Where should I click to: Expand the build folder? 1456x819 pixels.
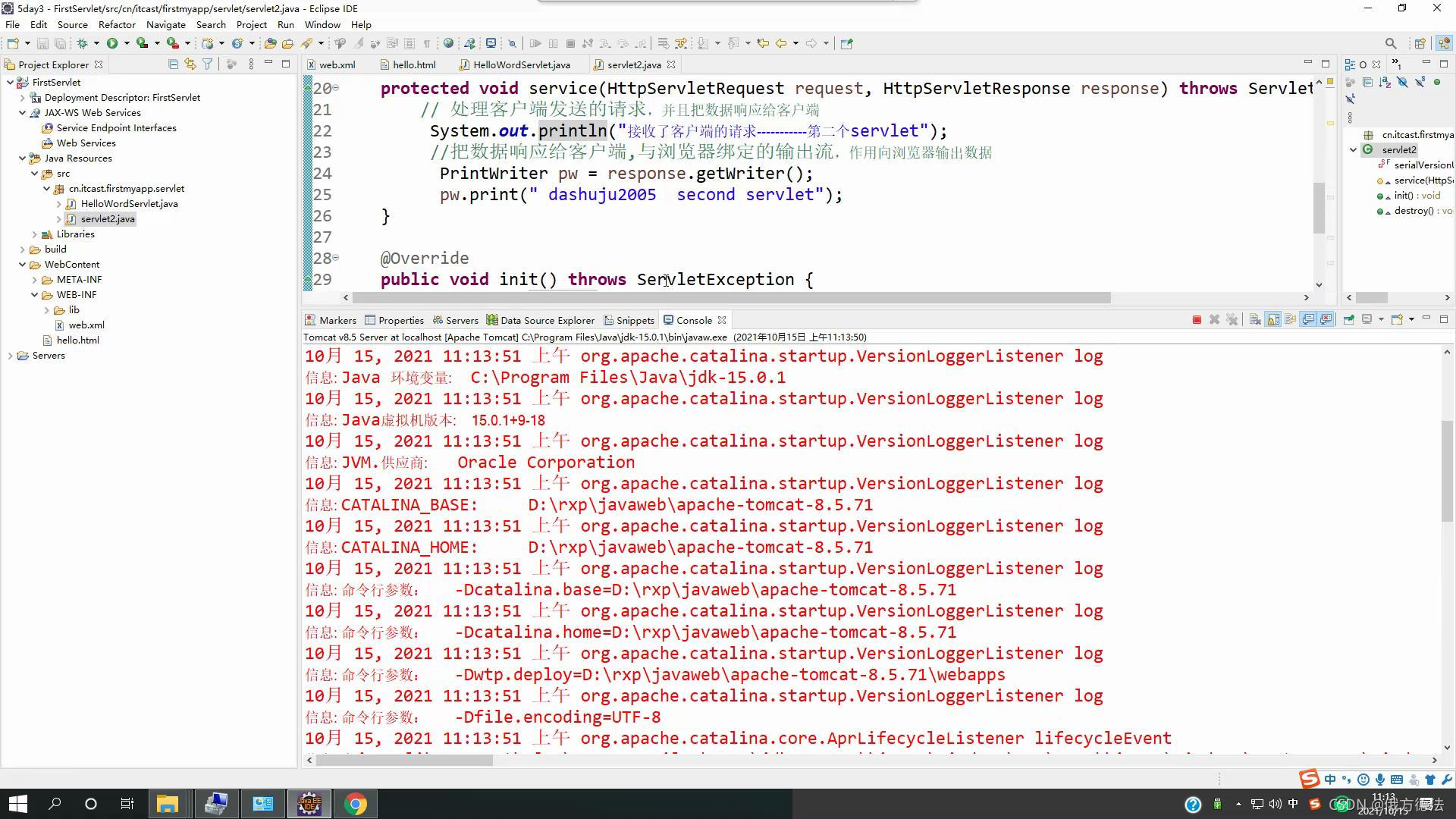click(22, 249)
